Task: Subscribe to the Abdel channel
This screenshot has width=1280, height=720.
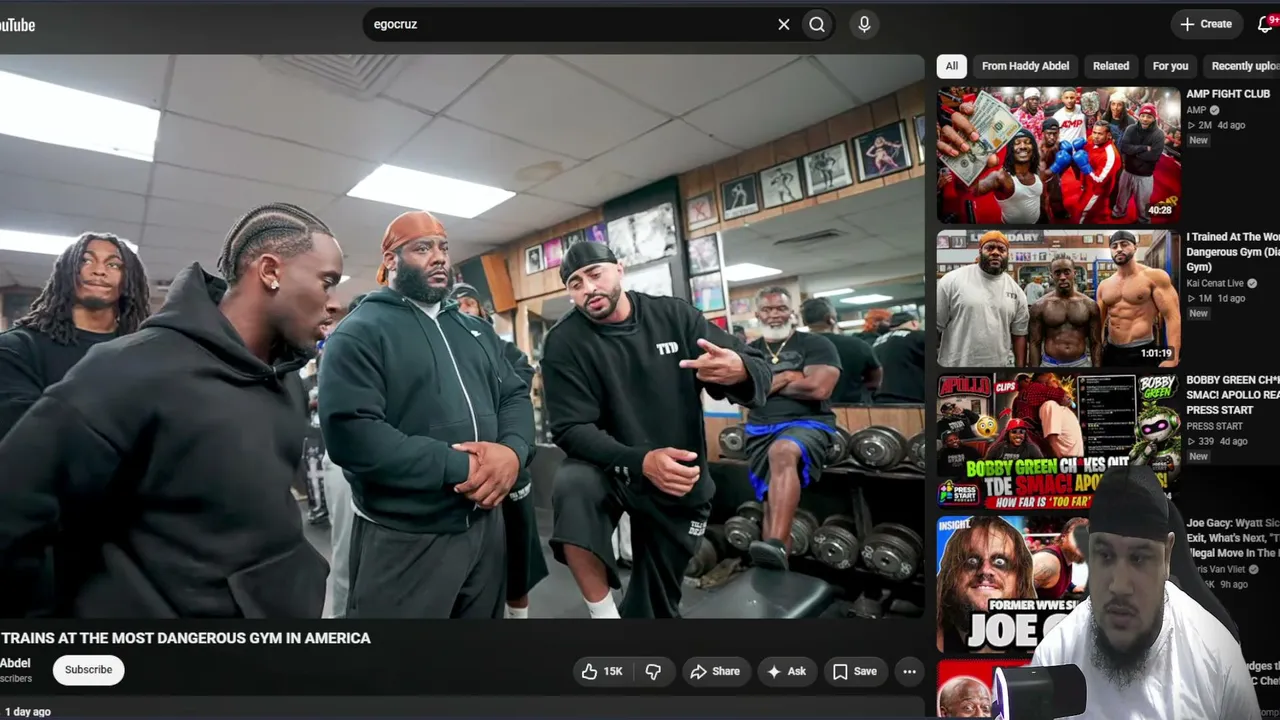Action: coord(89,670)
